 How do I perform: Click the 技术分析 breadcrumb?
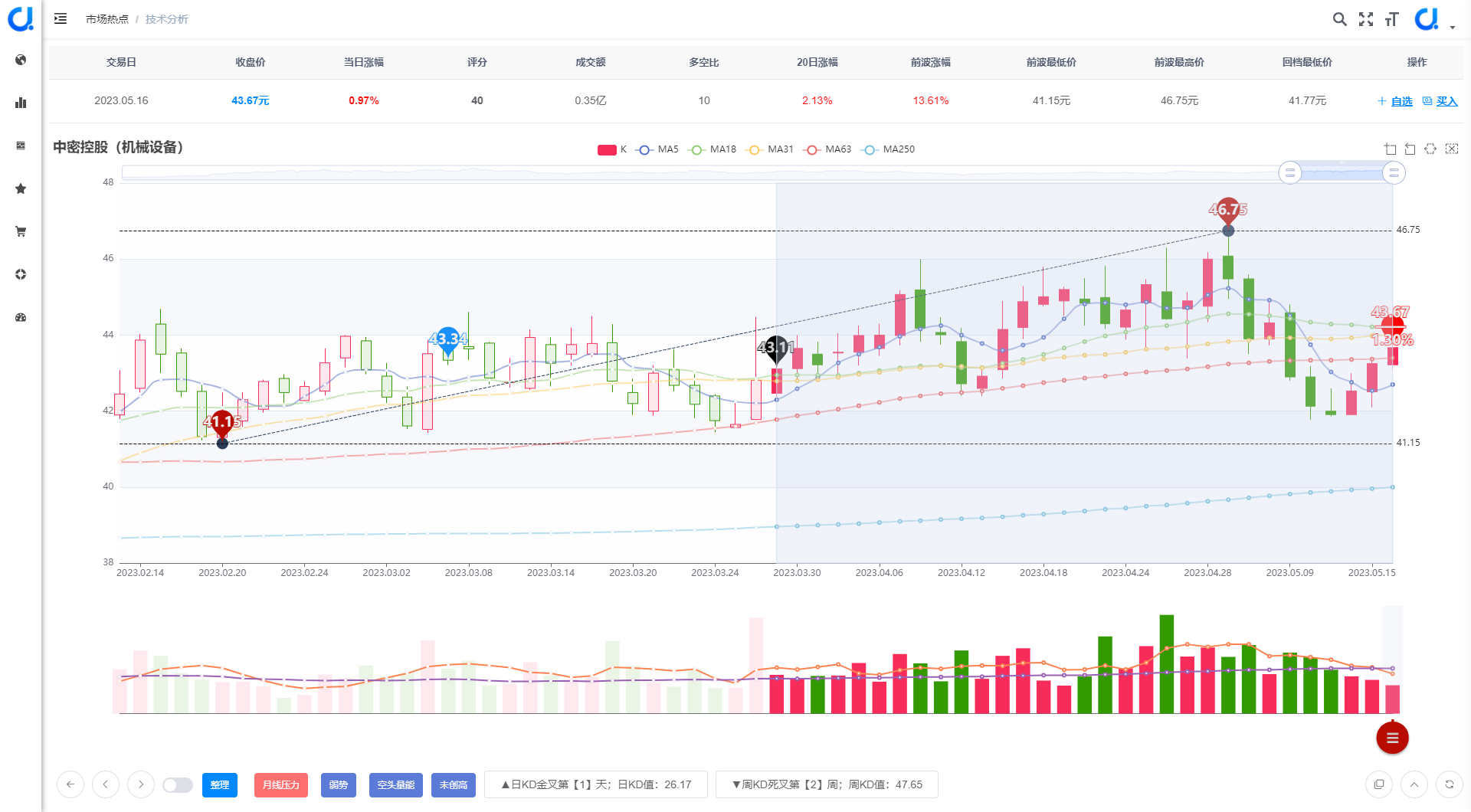tap(167, 19)
